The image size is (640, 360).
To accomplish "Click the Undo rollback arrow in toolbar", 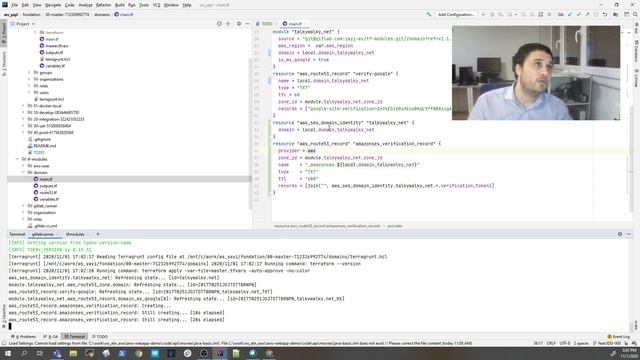I will [x=604, y=14].
